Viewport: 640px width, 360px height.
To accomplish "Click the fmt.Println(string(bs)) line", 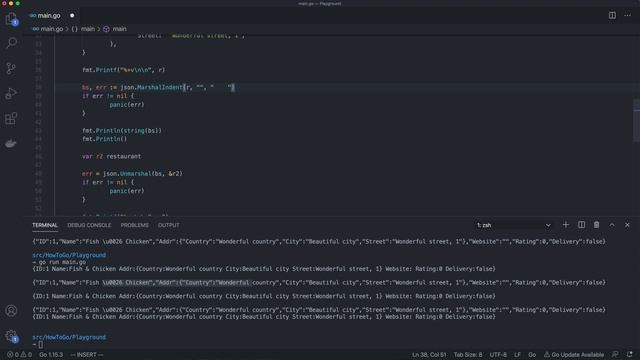I will (122, 131).
